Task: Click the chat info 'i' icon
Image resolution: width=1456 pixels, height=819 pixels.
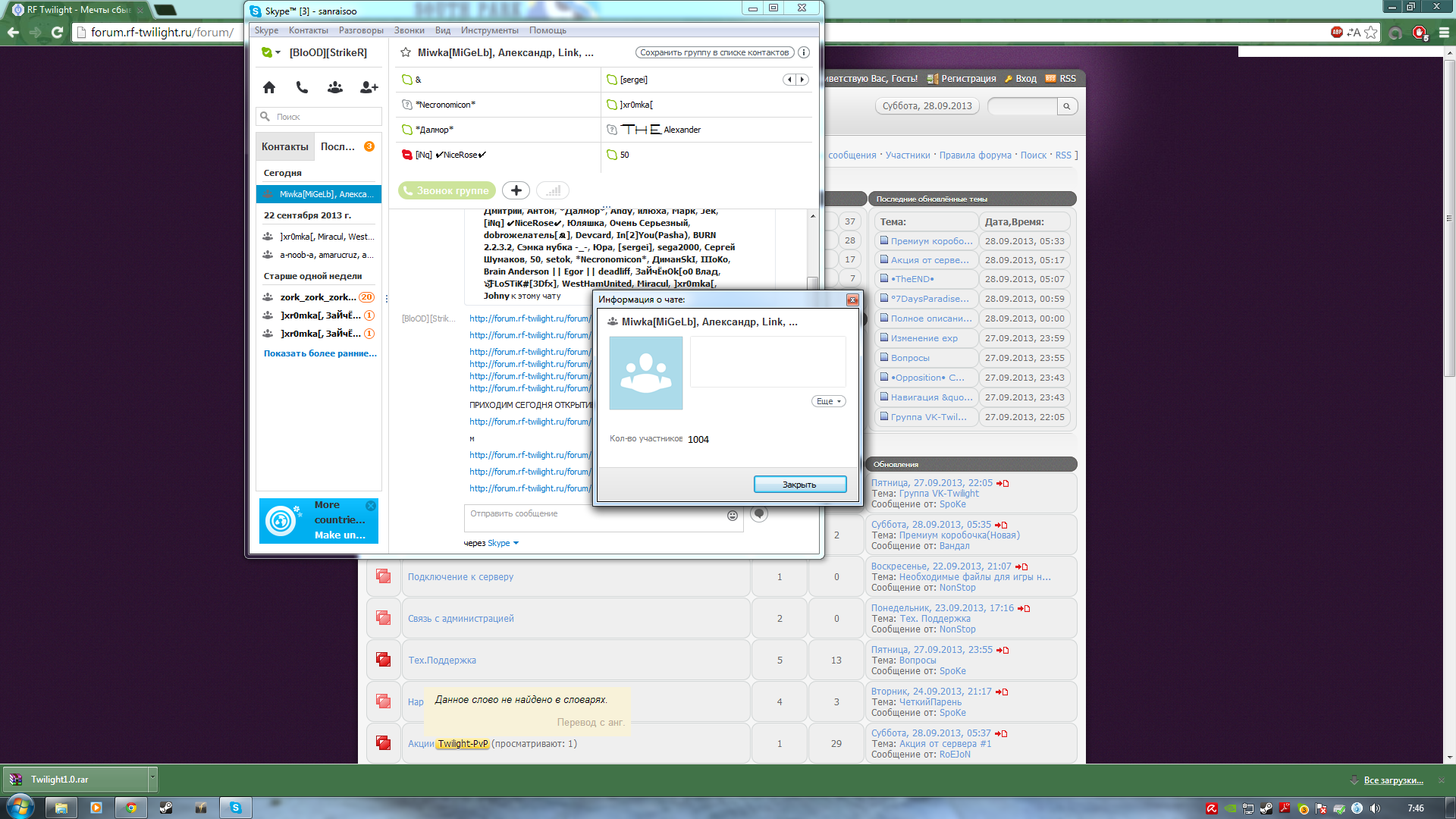Action: [804, 52]
